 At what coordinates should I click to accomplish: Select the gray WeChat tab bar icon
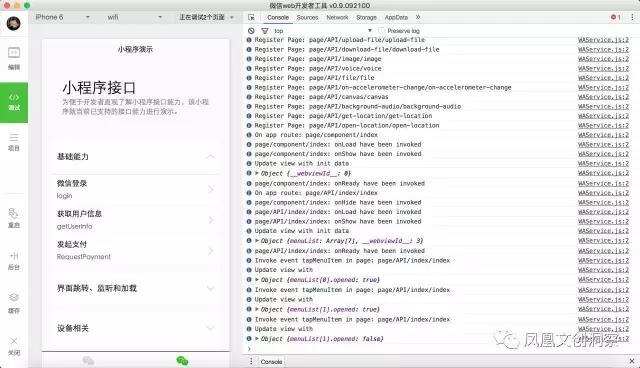(x=88, y=360)
